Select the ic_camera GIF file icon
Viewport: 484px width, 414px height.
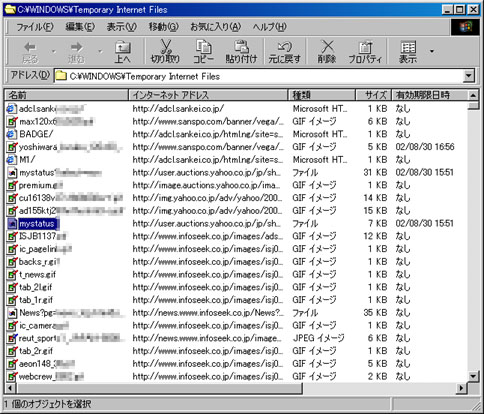click(x=12, y=325)
